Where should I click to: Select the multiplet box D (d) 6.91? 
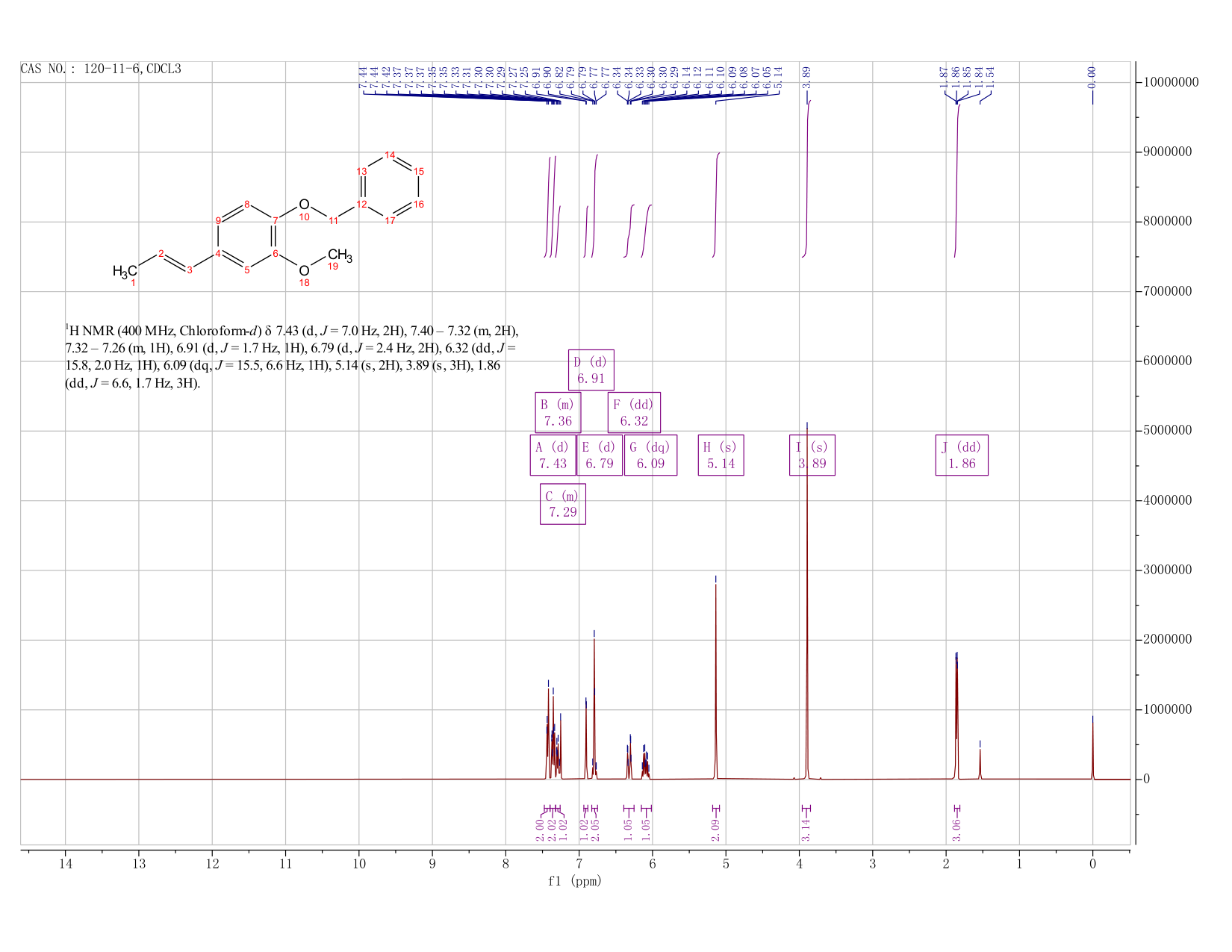591,370
